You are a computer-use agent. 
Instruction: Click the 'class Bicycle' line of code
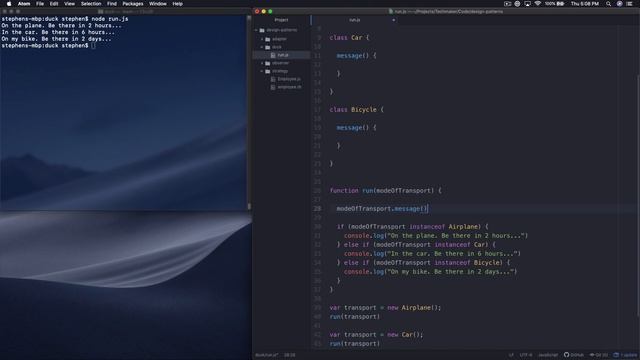(357, 110)
